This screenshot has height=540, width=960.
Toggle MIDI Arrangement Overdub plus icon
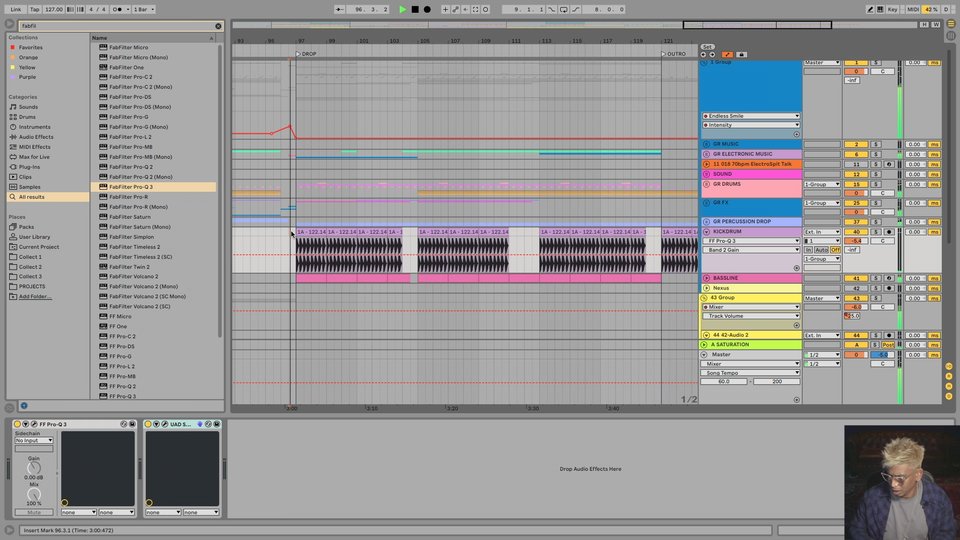pyautogui.click(x=446, y=9)
